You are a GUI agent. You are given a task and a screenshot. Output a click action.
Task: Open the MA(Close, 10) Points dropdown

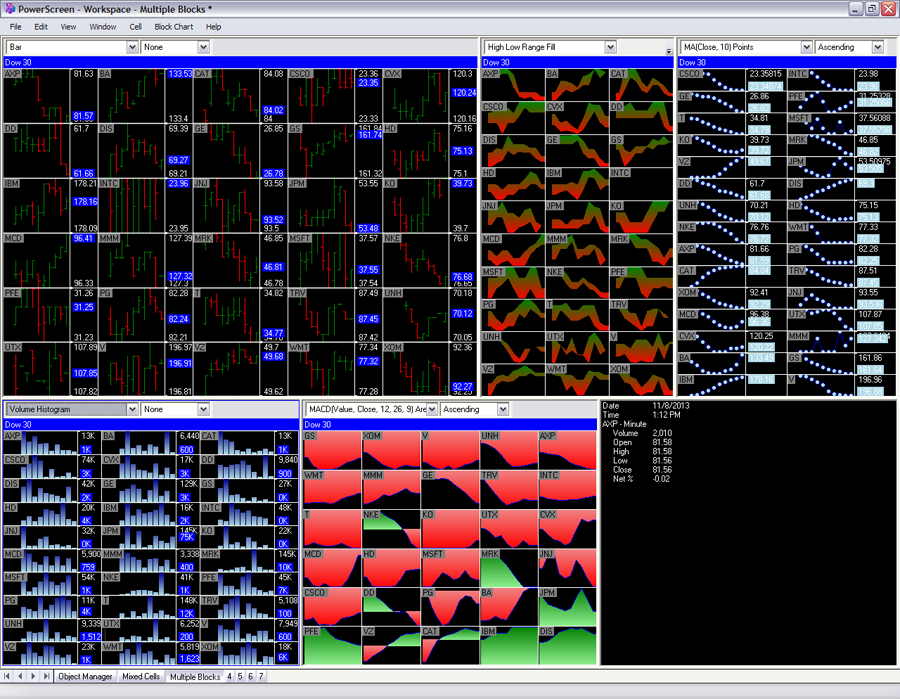tap(806, 47)
